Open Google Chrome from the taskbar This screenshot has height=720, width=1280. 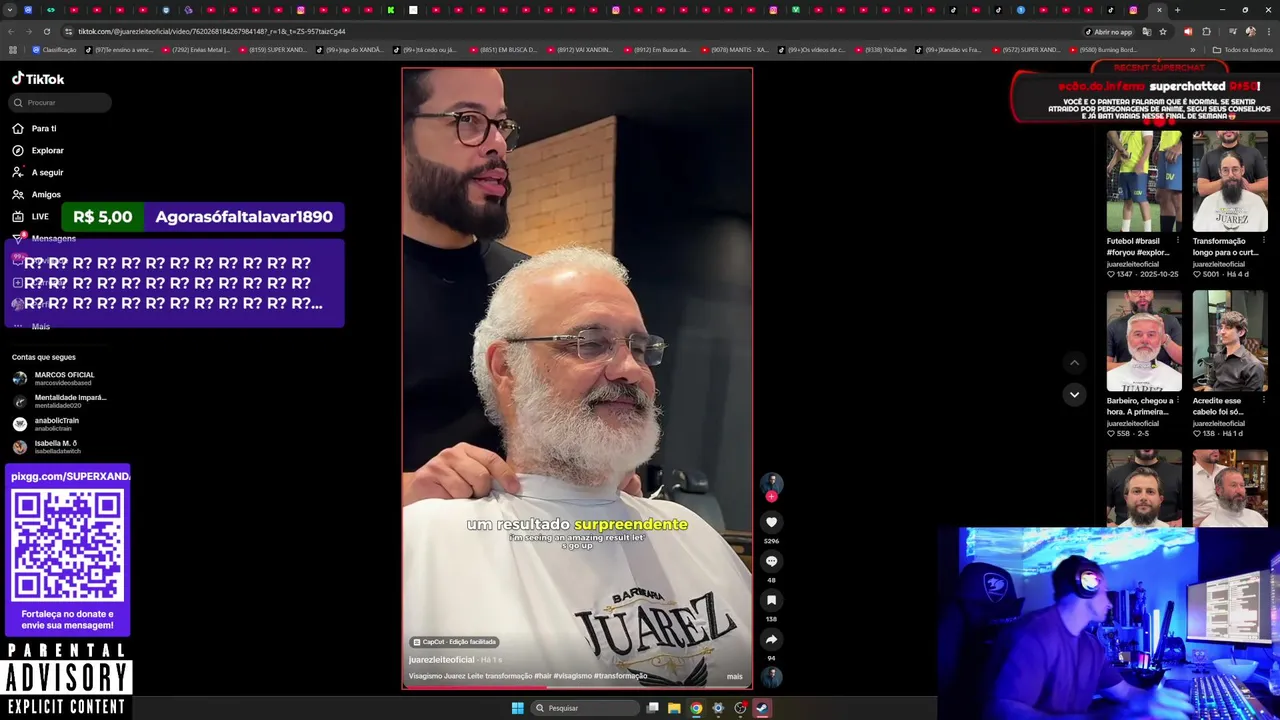click(x=696, y=708)
